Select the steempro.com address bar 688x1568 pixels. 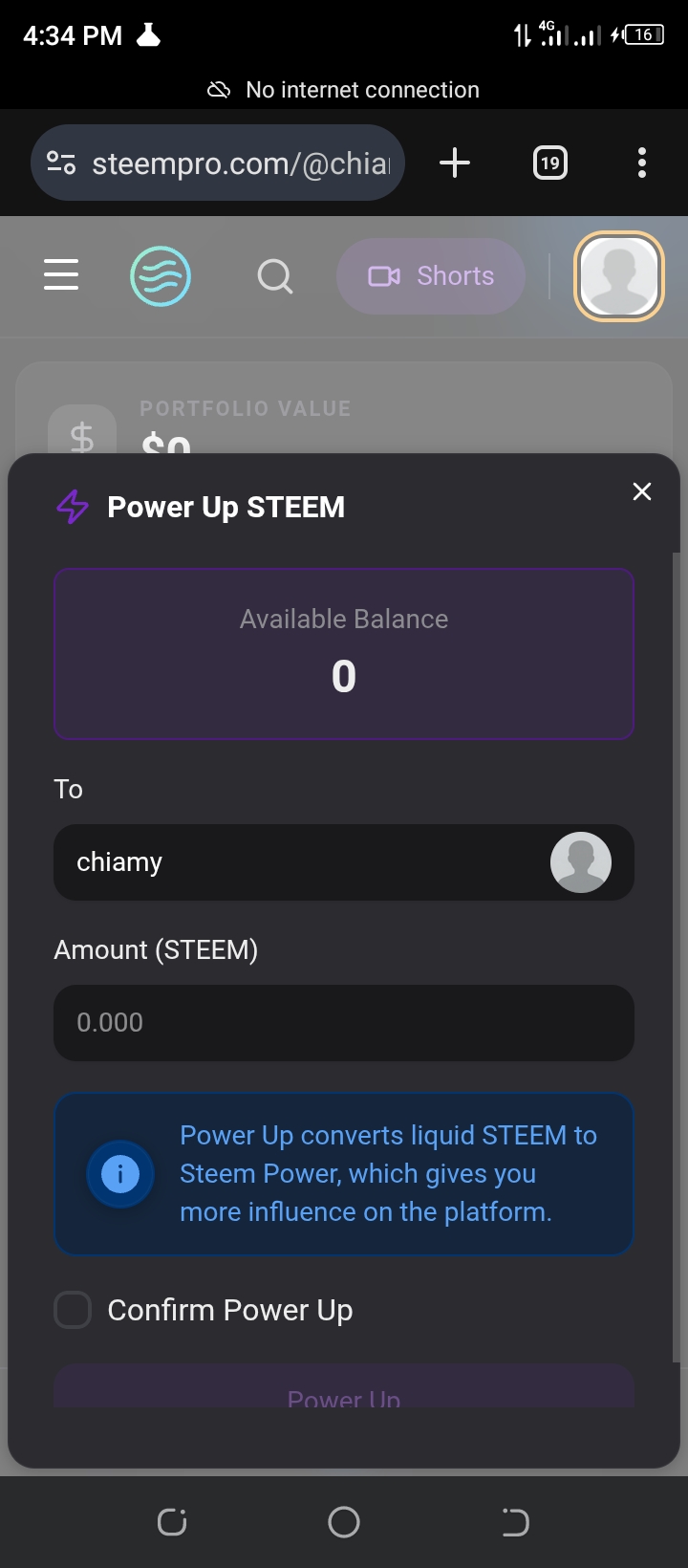tap(218, 163)
